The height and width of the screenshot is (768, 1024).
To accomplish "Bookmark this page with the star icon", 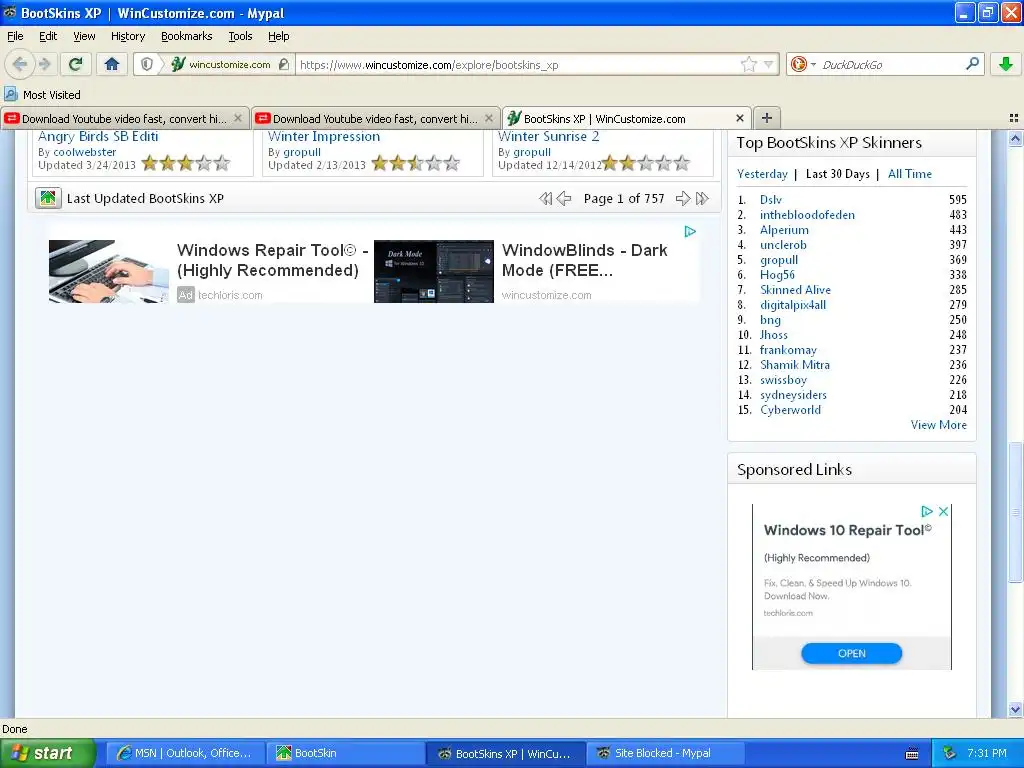I will tap(748, 64).
